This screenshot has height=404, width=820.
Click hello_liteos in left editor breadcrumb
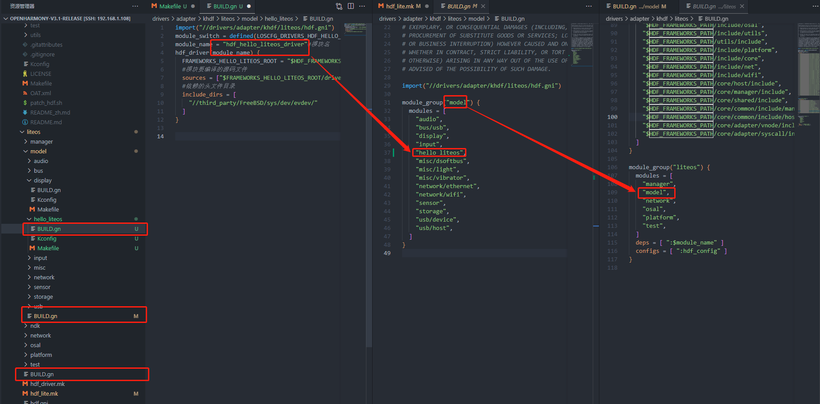point(280,18)
